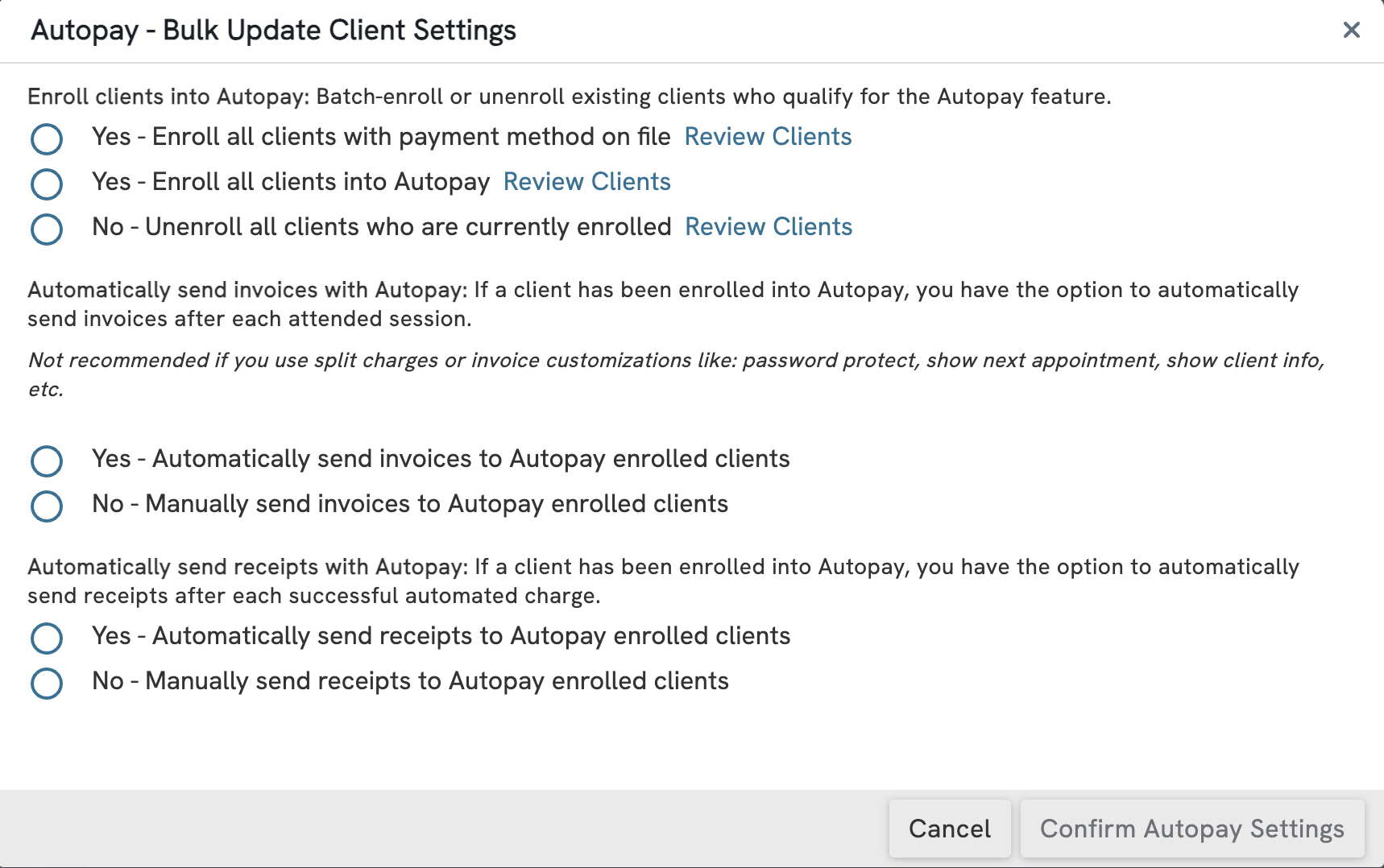Select "No - Unenroll all clients who are currently enrolled"
This screenshot has height=868, width=1384.
47,229
